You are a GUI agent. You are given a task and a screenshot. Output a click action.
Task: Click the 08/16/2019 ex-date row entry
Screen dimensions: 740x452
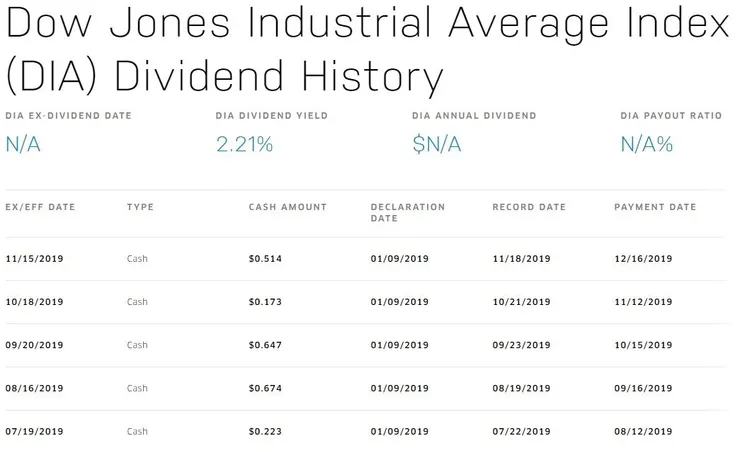pos(34,388)
